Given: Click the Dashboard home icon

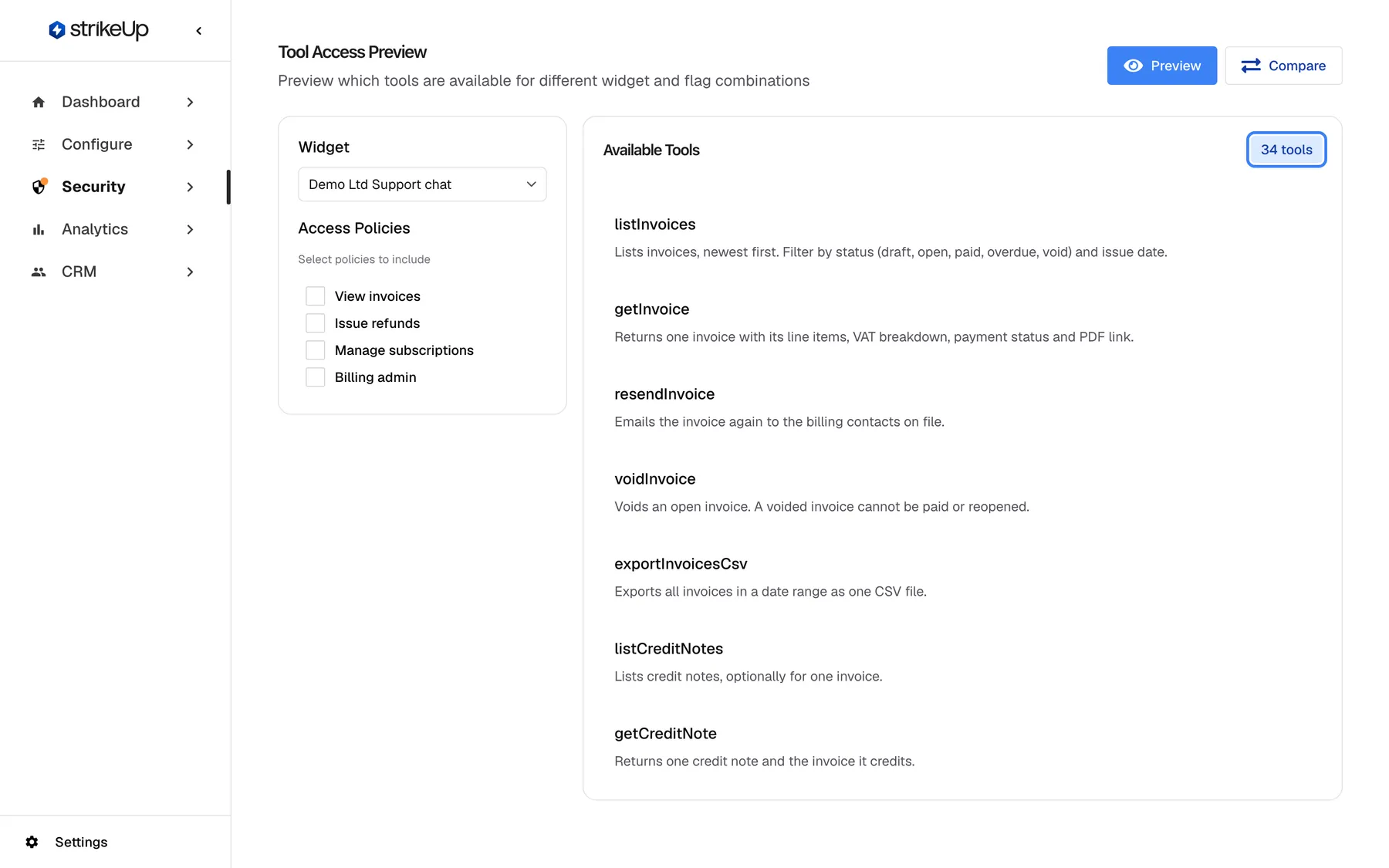Looking at the screenshot, I should click(39, 102).
